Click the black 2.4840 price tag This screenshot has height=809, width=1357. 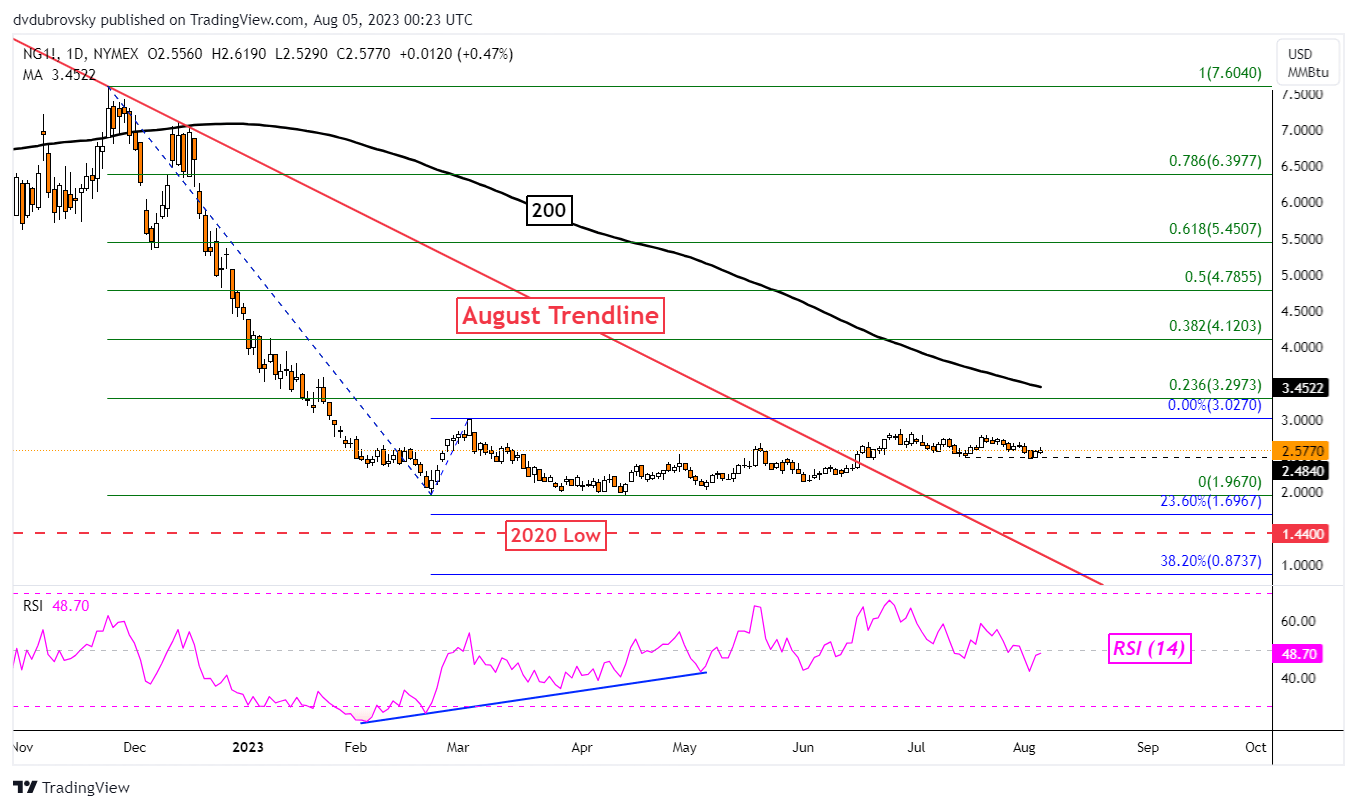tap(1301, 470)
